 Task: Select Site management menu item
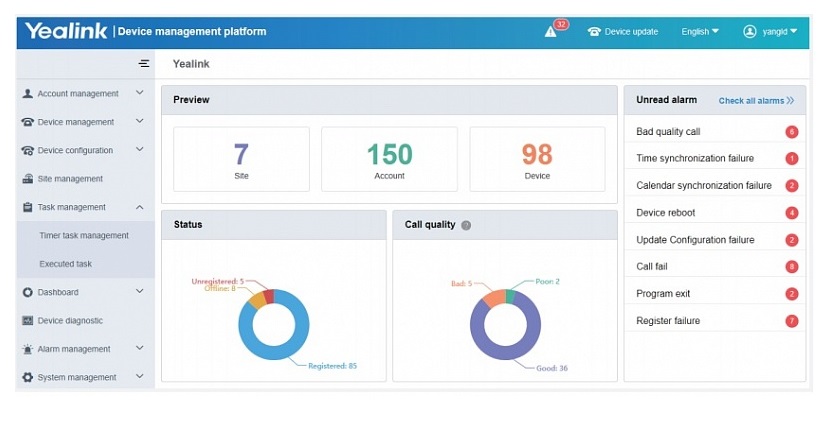pyautogui.click(x=70, y=179)
